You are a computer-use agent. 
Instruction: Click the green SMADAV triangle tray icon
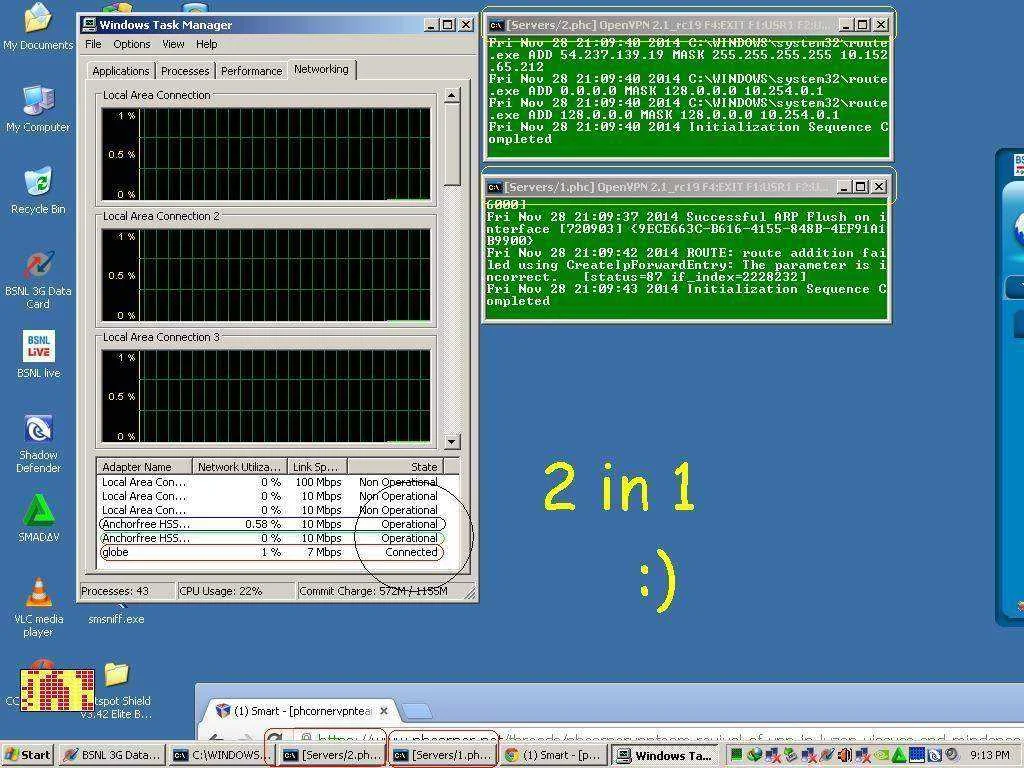[x=899, y=754]
